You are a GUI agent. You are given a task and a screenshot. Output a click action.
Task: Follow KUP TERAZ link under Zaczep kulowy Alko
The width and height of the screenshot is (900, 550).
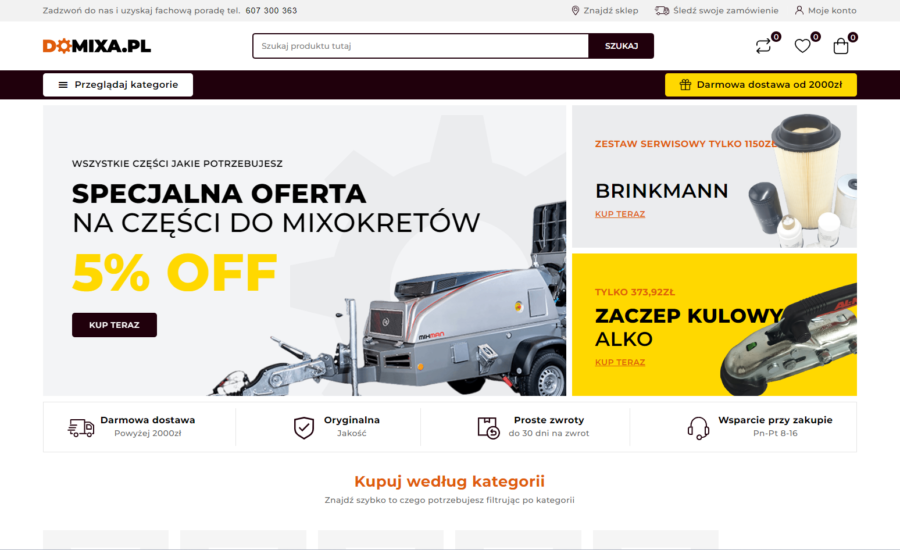coord(620,362)
